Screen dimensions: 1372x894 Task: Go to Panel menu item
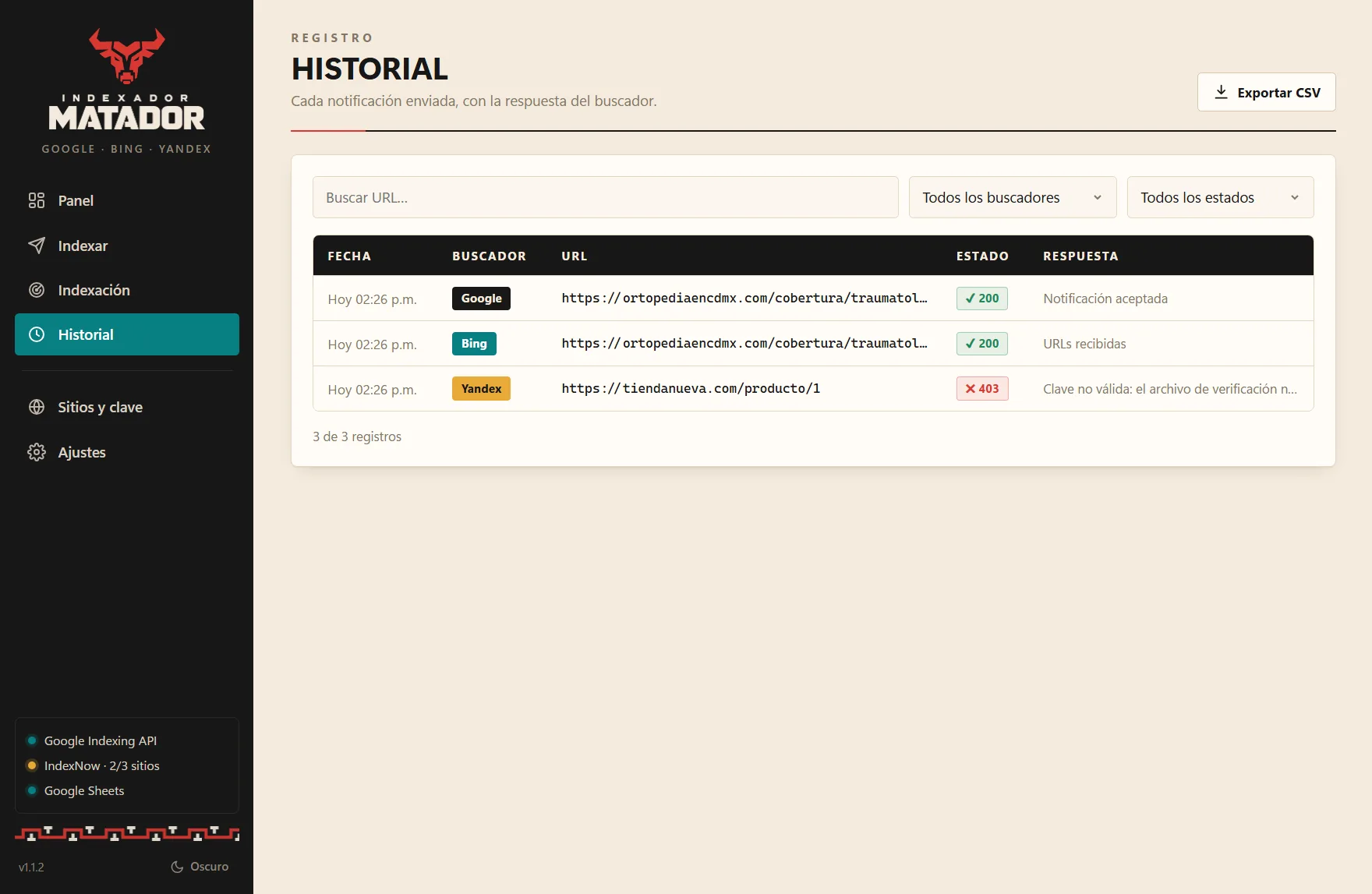[x=127, y=200]
